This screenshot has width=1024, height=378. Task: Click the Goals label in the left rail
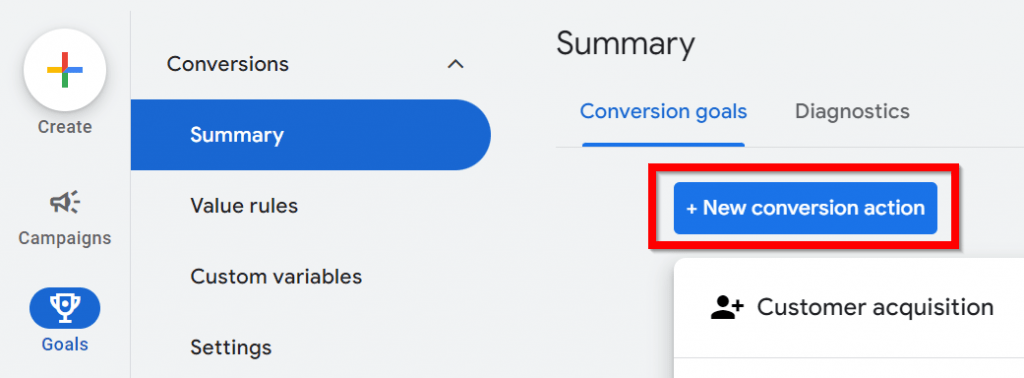coord(65,344)
